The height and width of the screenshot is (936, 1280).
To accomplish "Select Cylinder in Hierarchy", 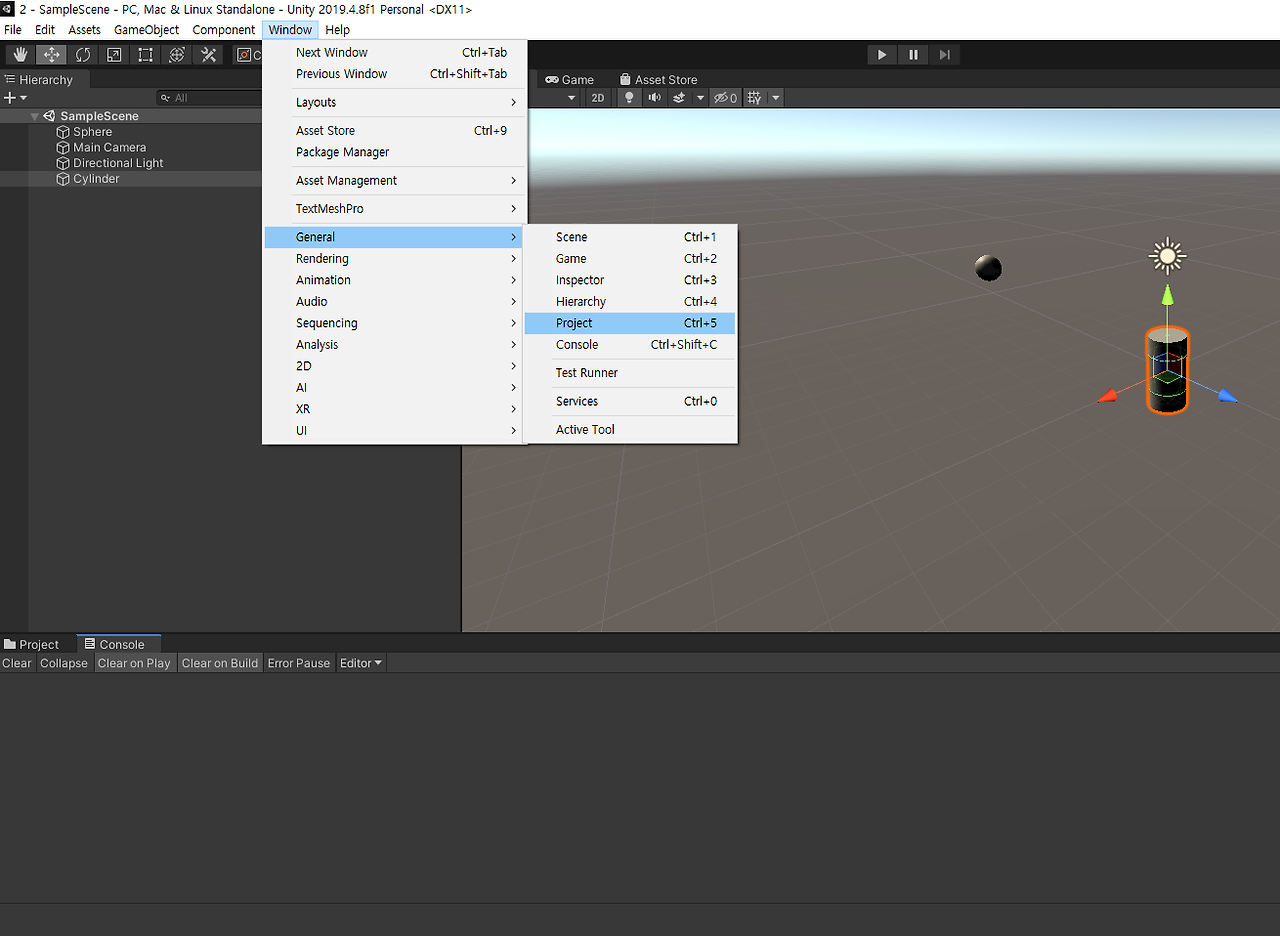I will click(x=96, y=179).
